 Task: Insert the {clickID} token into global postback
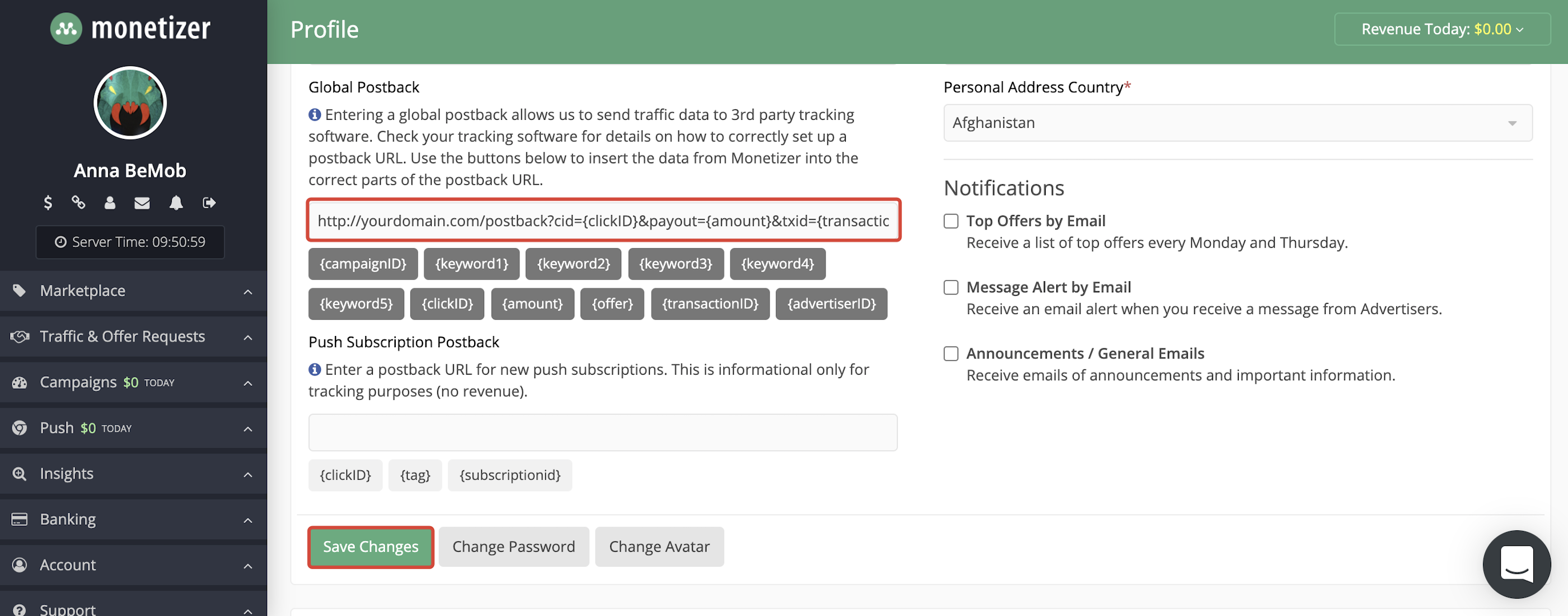(x=447, y=304)
